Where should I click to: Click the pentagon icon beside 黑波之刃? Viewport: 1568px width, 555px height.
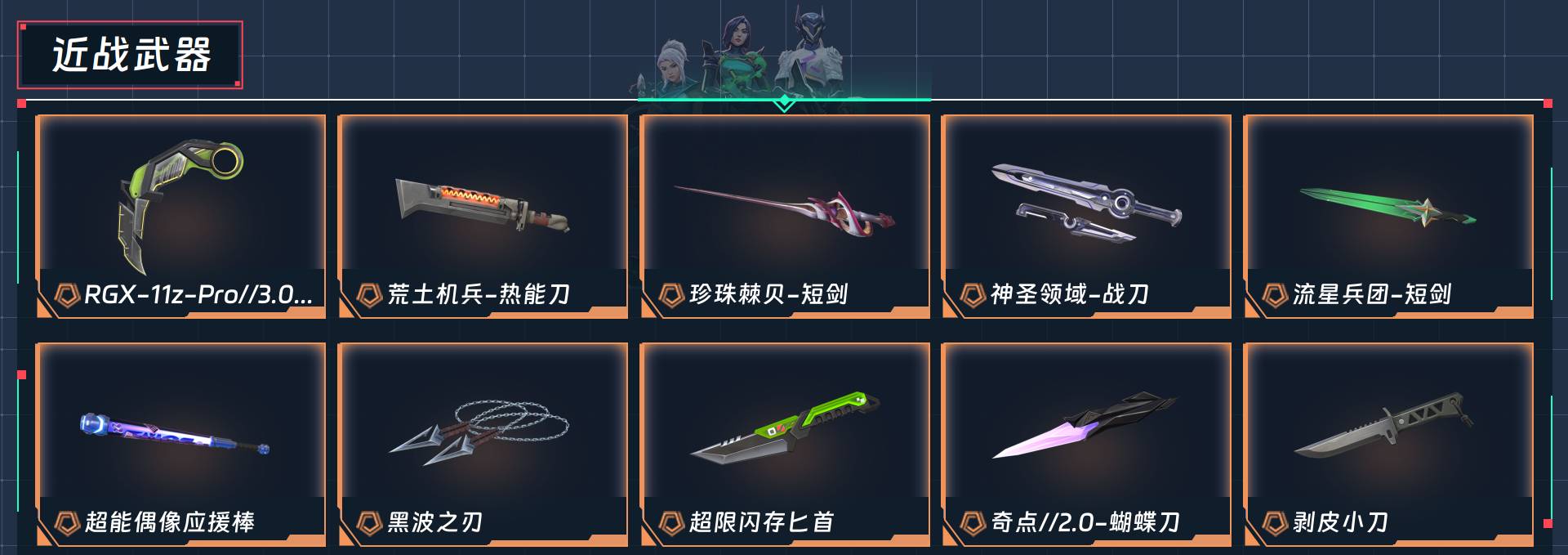coord(369,522)
